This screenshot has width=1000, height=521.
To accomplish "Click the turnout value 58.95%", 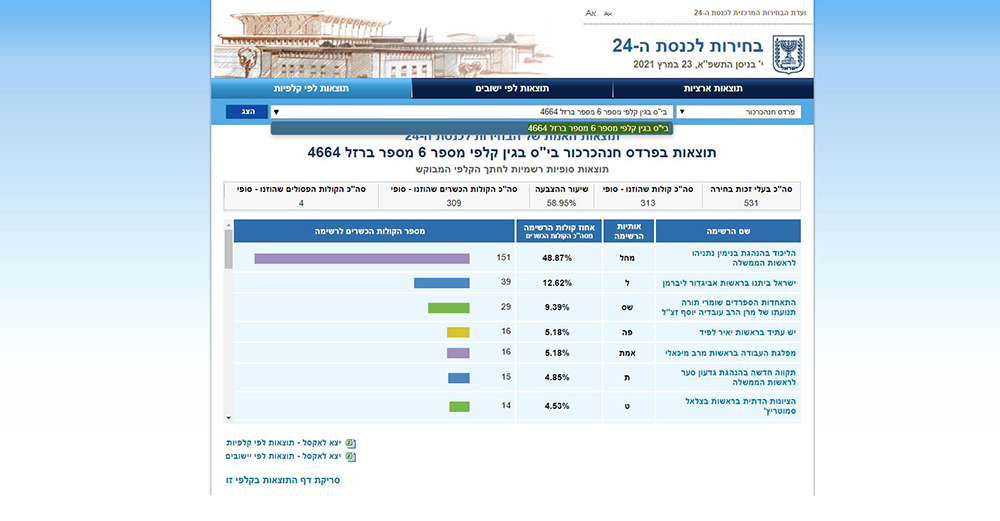I will 561,203.
